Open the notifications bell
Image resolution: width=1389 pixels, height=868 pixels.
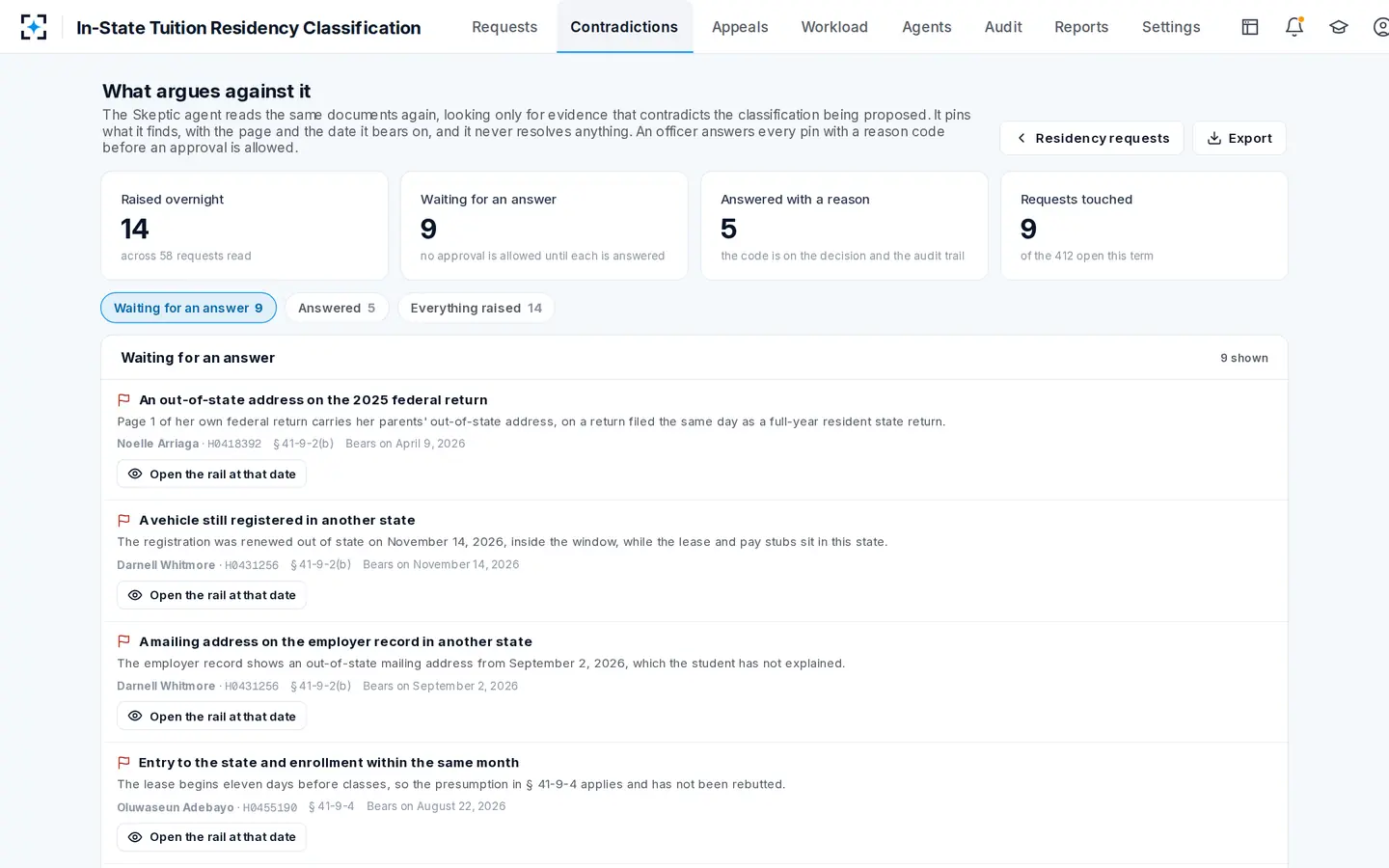(1294, 27)
